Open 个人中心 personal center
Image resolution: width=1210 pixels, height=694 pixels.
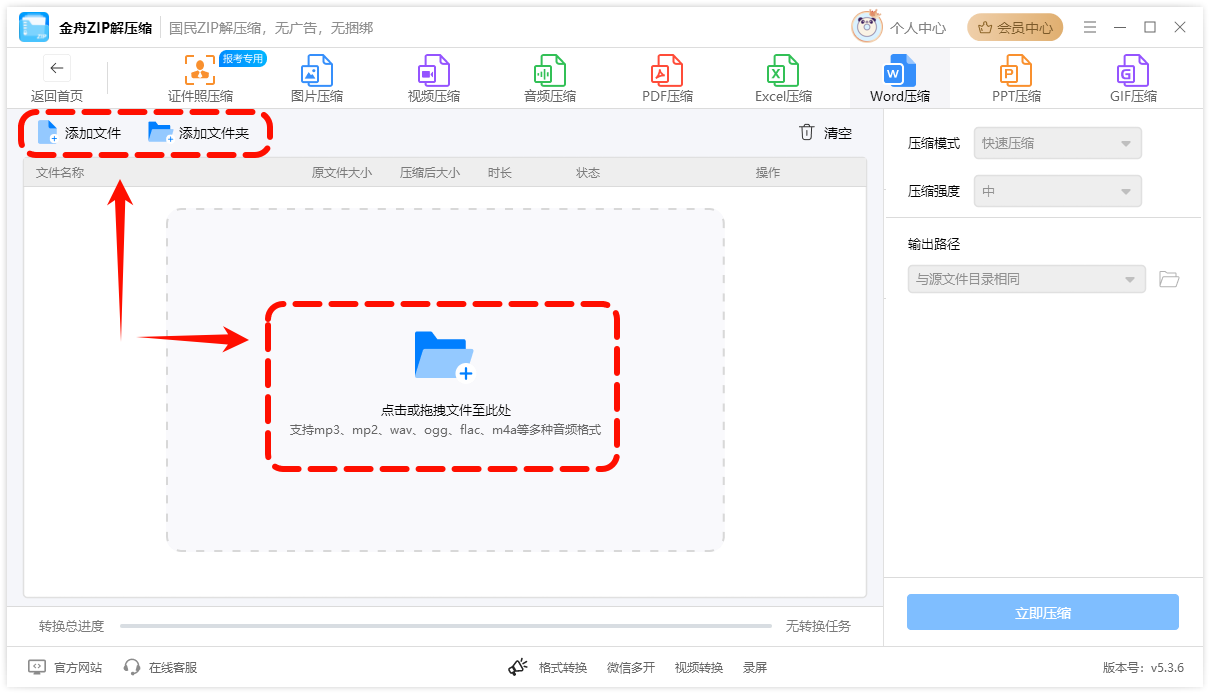pos(918,28)
